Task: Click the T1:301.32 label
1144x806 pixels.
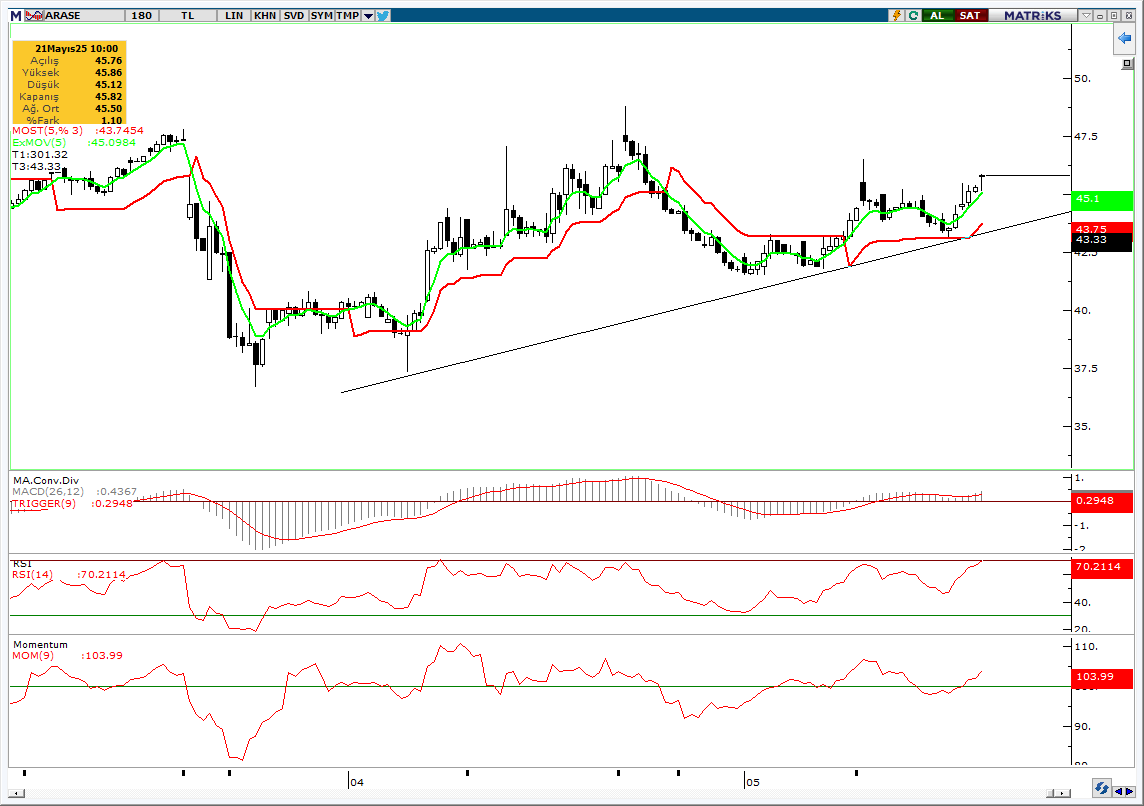Action: tap(39, 155)
